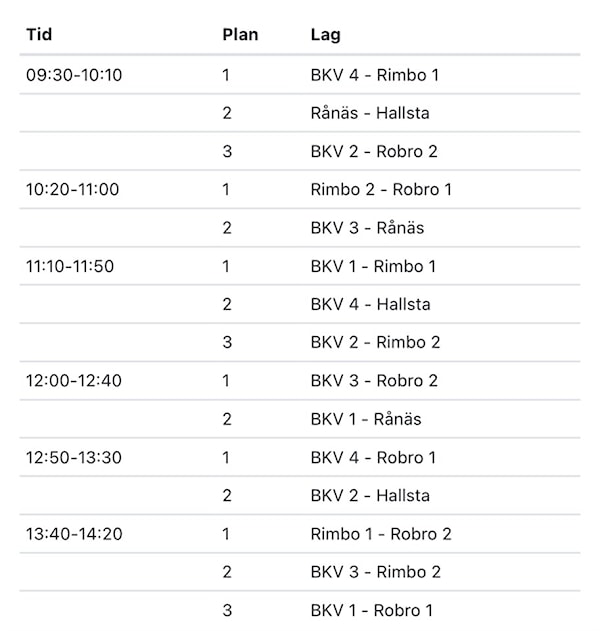Select the 09:30-10:10 time slot
This screenshot has width=600, height=631.
74,75
